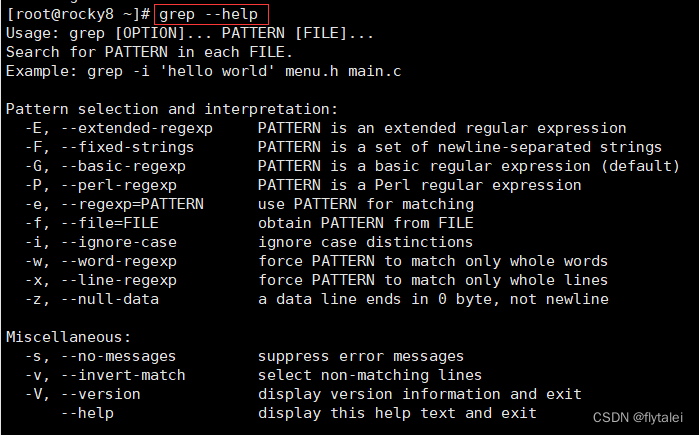Image resolution: width=699 pixels, height=435 pixels.
Task: Click the "Pattern selection and interpretation:" heading
Action: [x=172, y=109]
